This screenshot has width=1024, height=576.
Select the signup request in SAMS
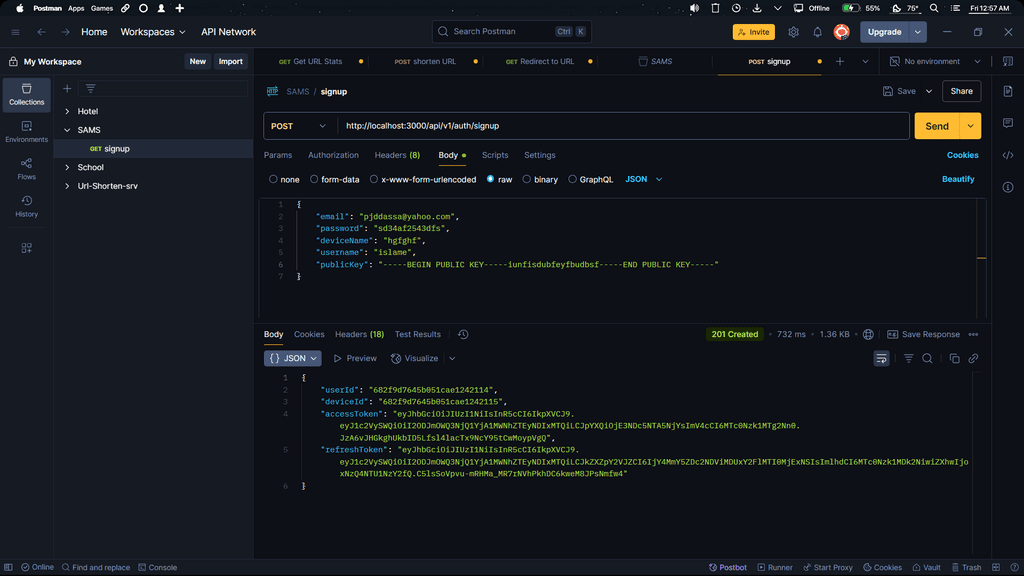[x=153, y=149]
